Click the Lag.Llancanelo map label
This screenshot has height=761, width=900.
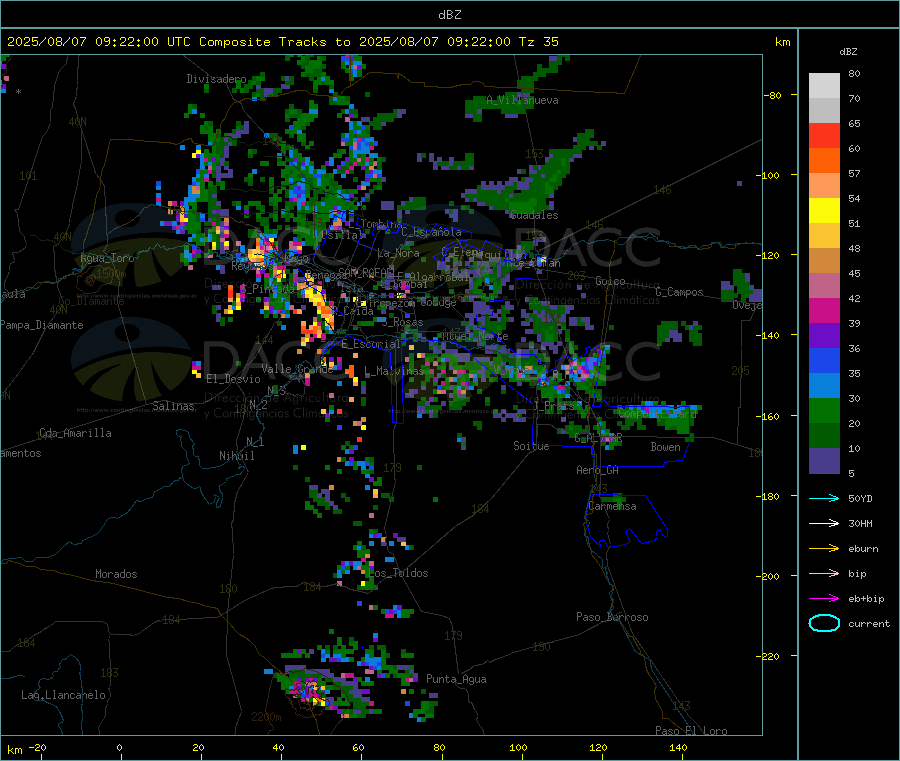(x=63, y=695)
